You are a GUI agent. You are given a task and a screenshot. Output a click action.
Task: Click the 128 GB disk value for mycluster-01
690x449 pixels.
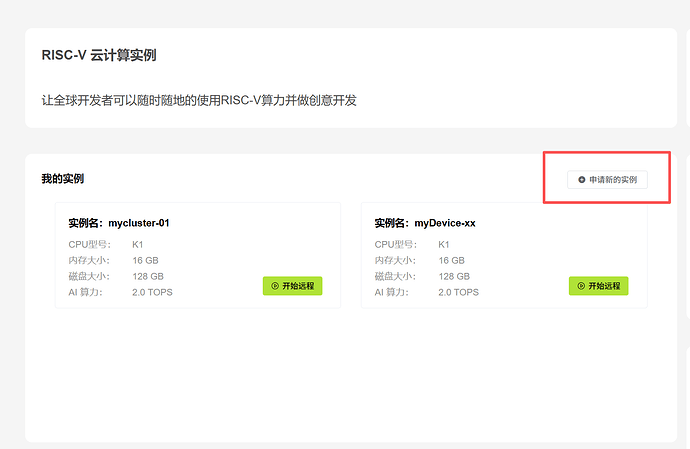148,276
